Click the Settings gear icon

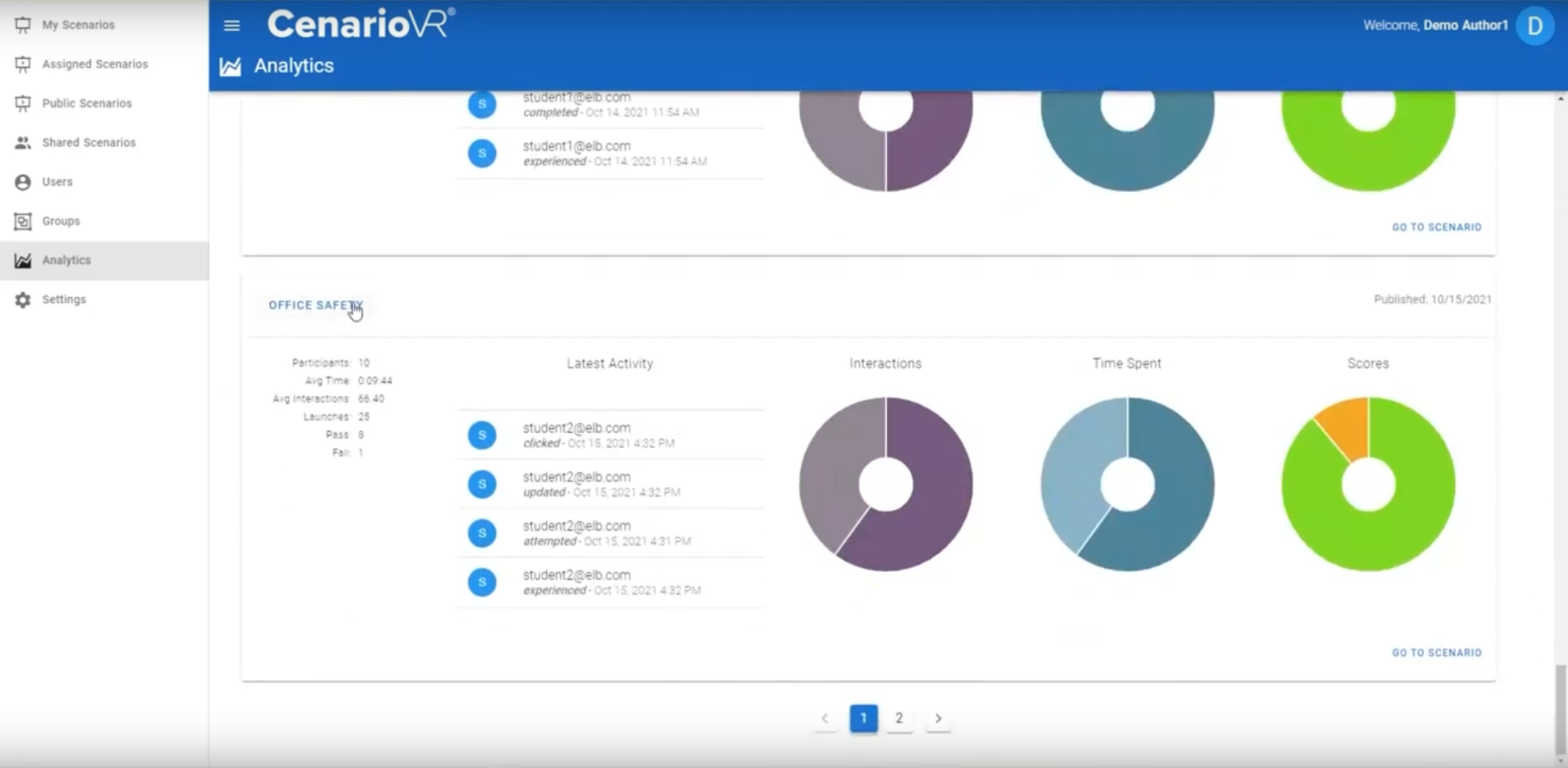point(23,300)
